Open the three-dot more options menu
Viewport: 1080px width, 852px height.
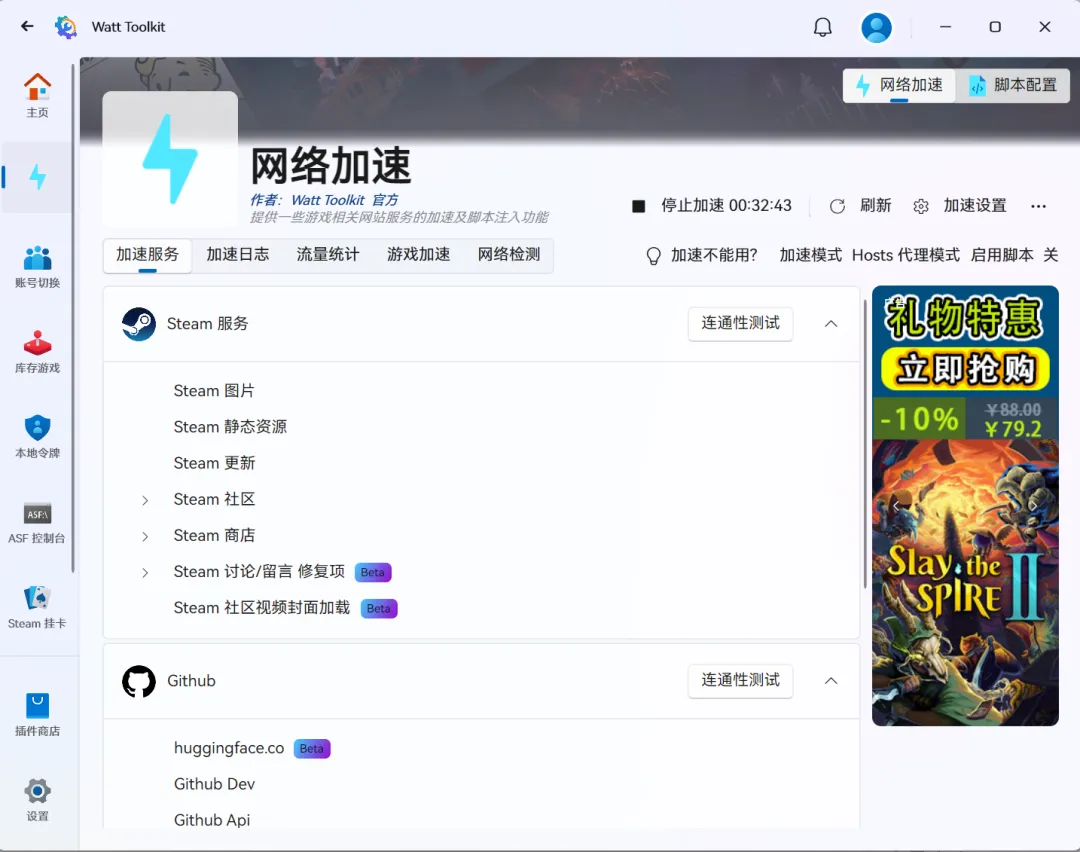pos(1038,206)
